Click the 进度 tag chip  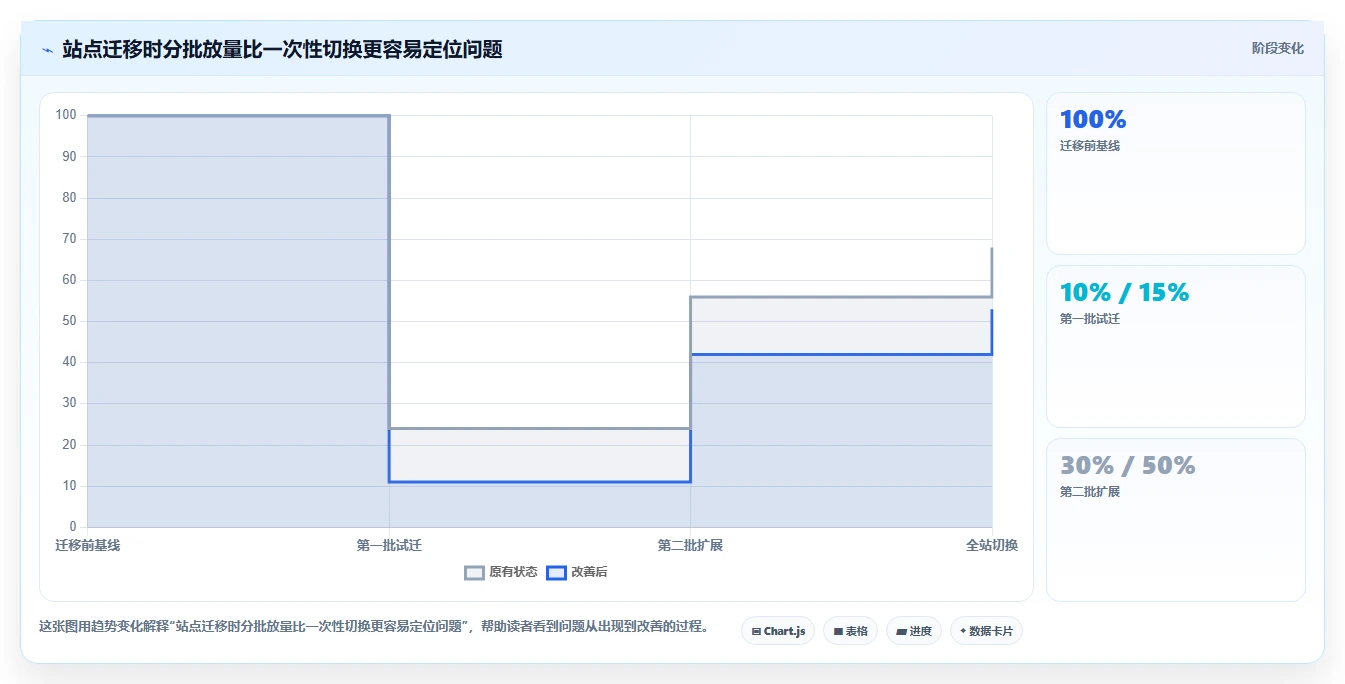tap(914, 631)
